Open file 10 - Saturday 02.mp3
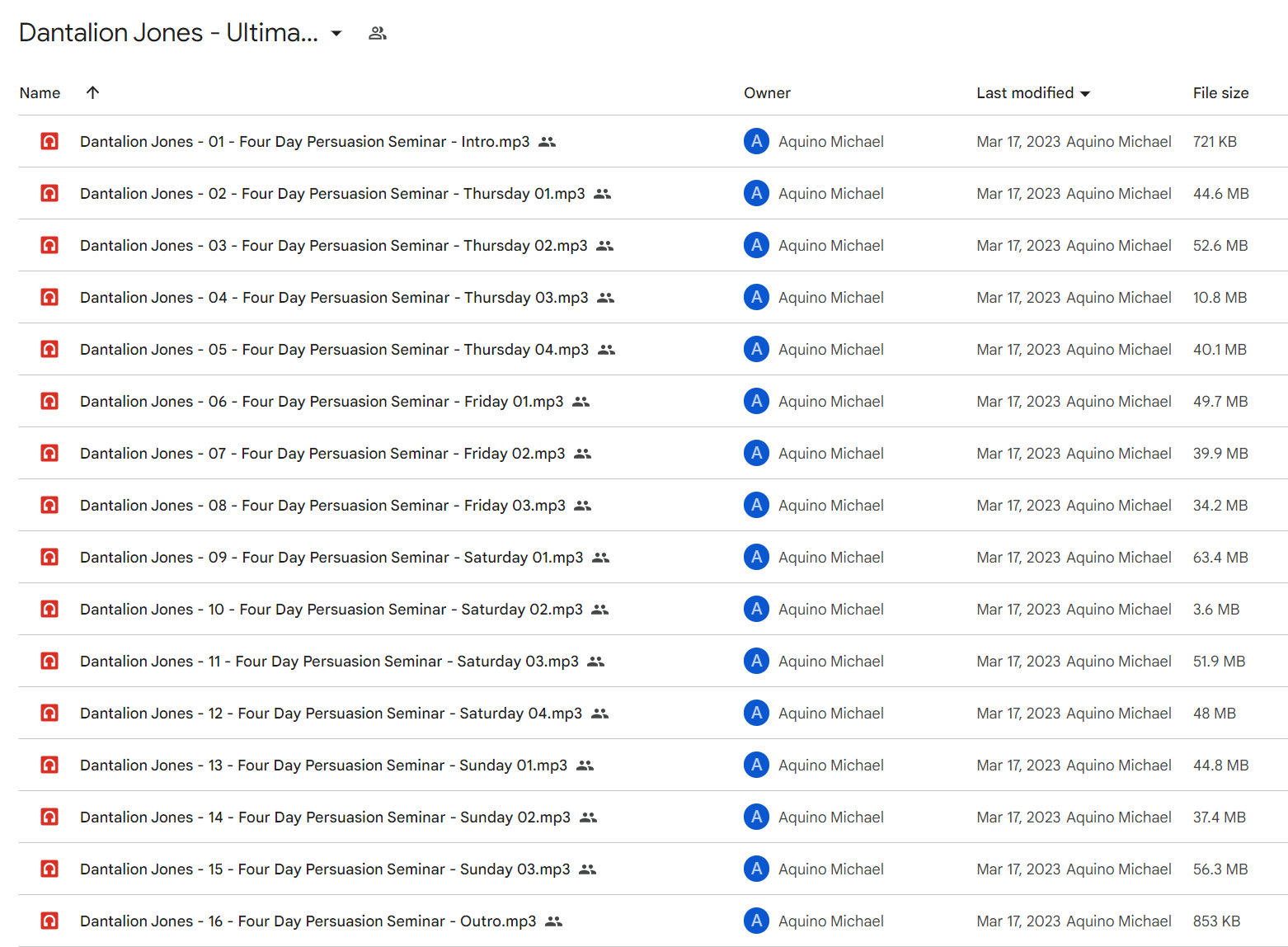Image resolution: width=1288 pixels, height=947 pixels. (x=331, y=610)
